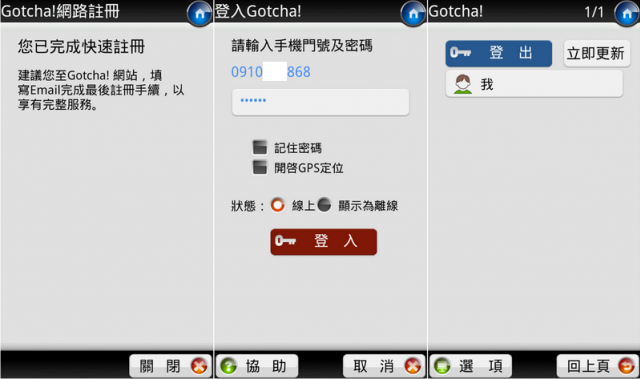Viewport: 640px width, 379px height.
Task: Check the 記住密碼 checkbox
Action: pyautogui.click(x=260, y=147)
